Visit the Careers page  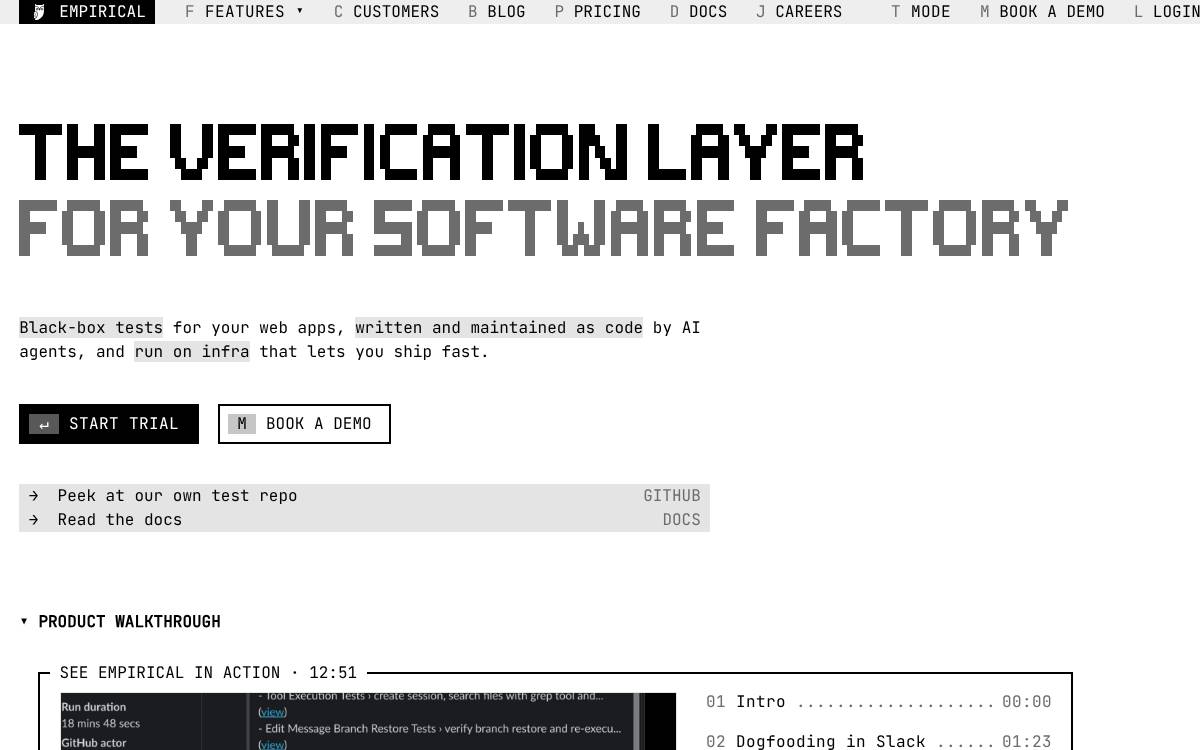(x=799, y=12)
